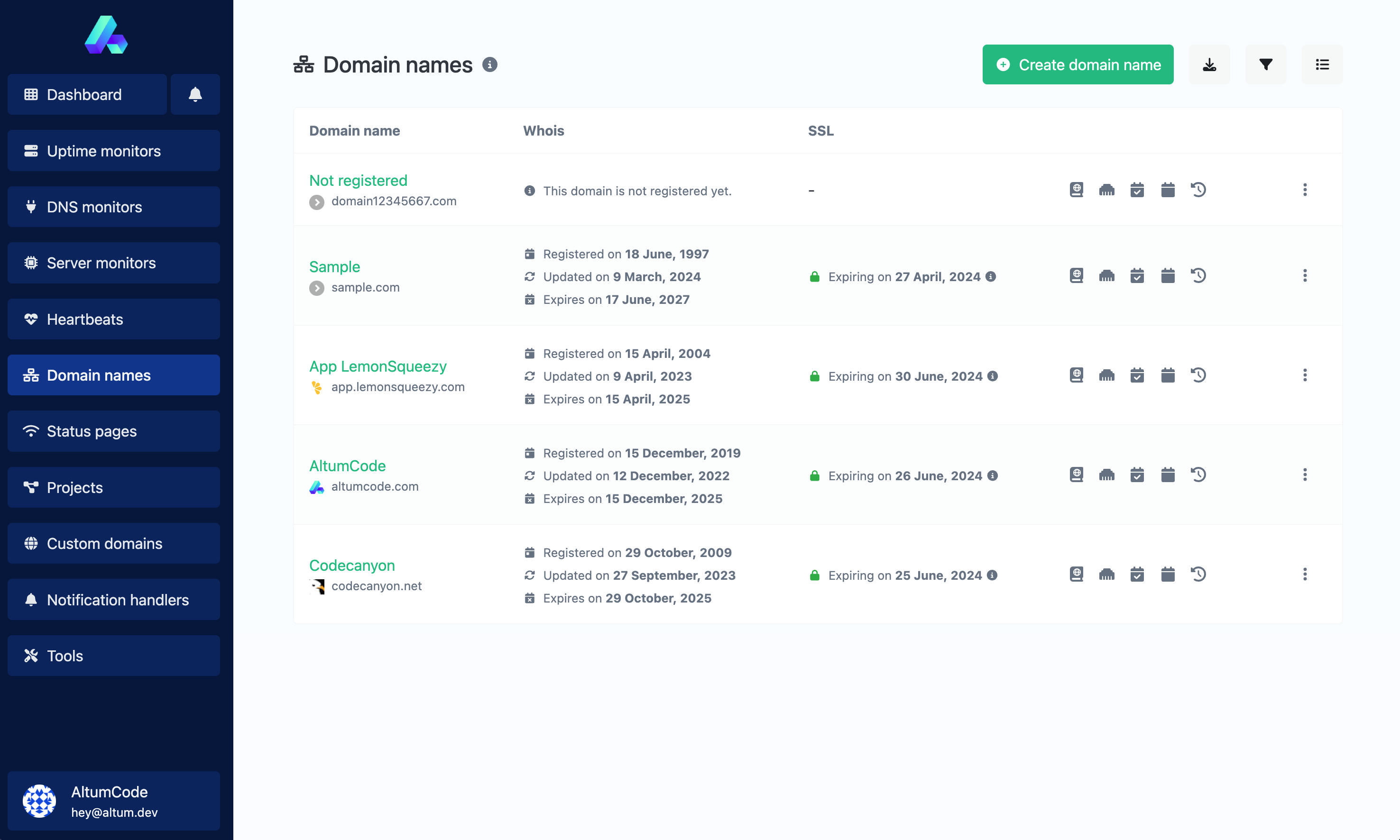
Task: Click the filter icon next to export
Action: tap(1265, 64)
